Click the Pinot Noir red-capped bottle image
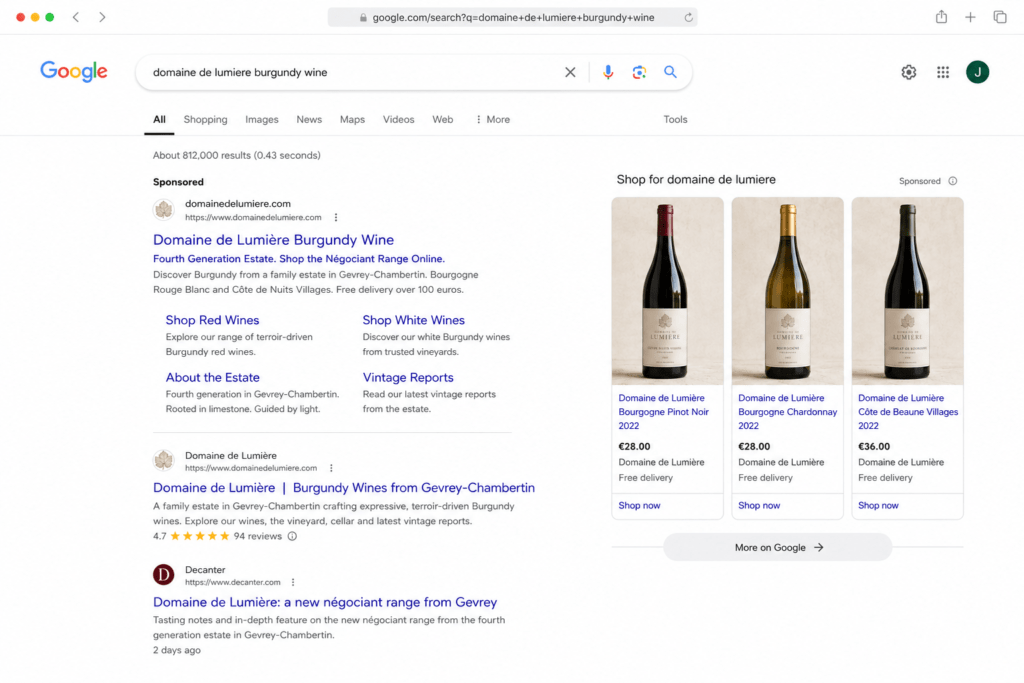The width and height of the screenshot is (1024, 683). [667, 291]
